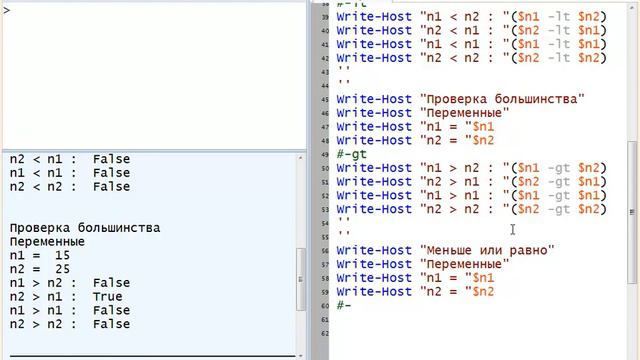Click Write-Host keyword on editor line 56
This screenshot has height=360, width=640.
[374, 250]
